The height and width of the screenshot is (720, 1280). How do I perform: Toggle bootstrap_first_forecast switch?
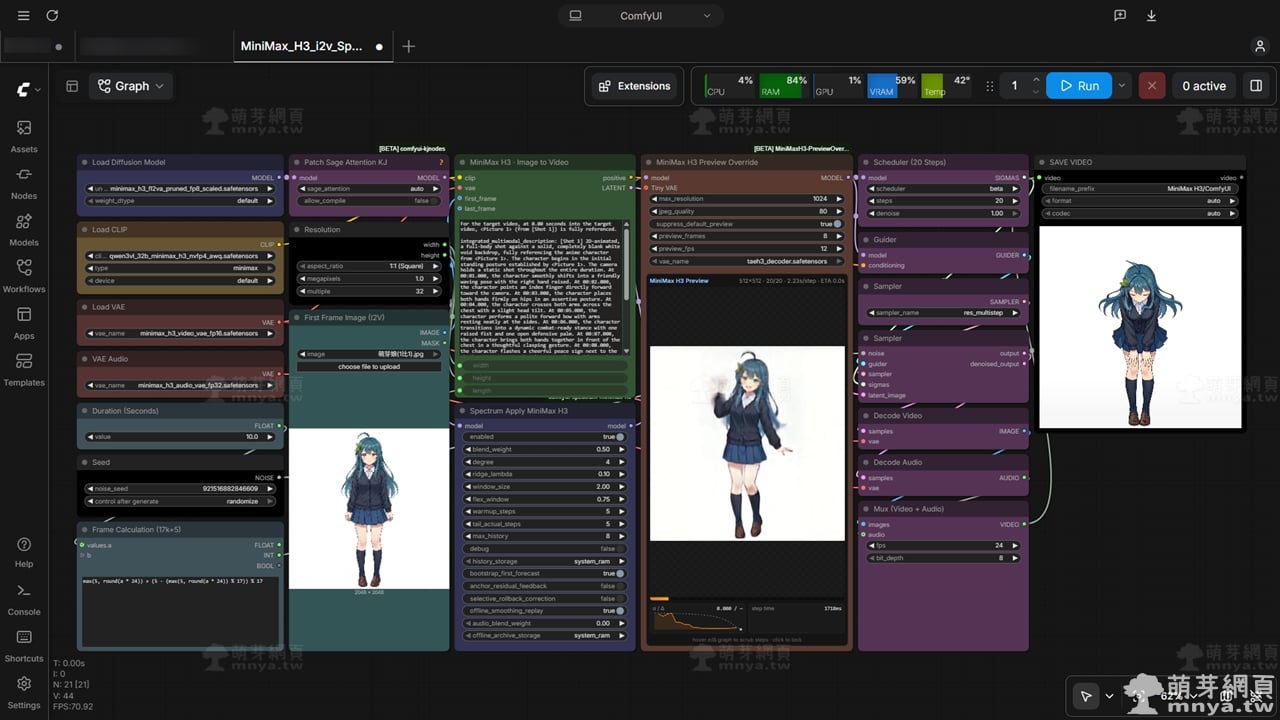pos(620,574)
